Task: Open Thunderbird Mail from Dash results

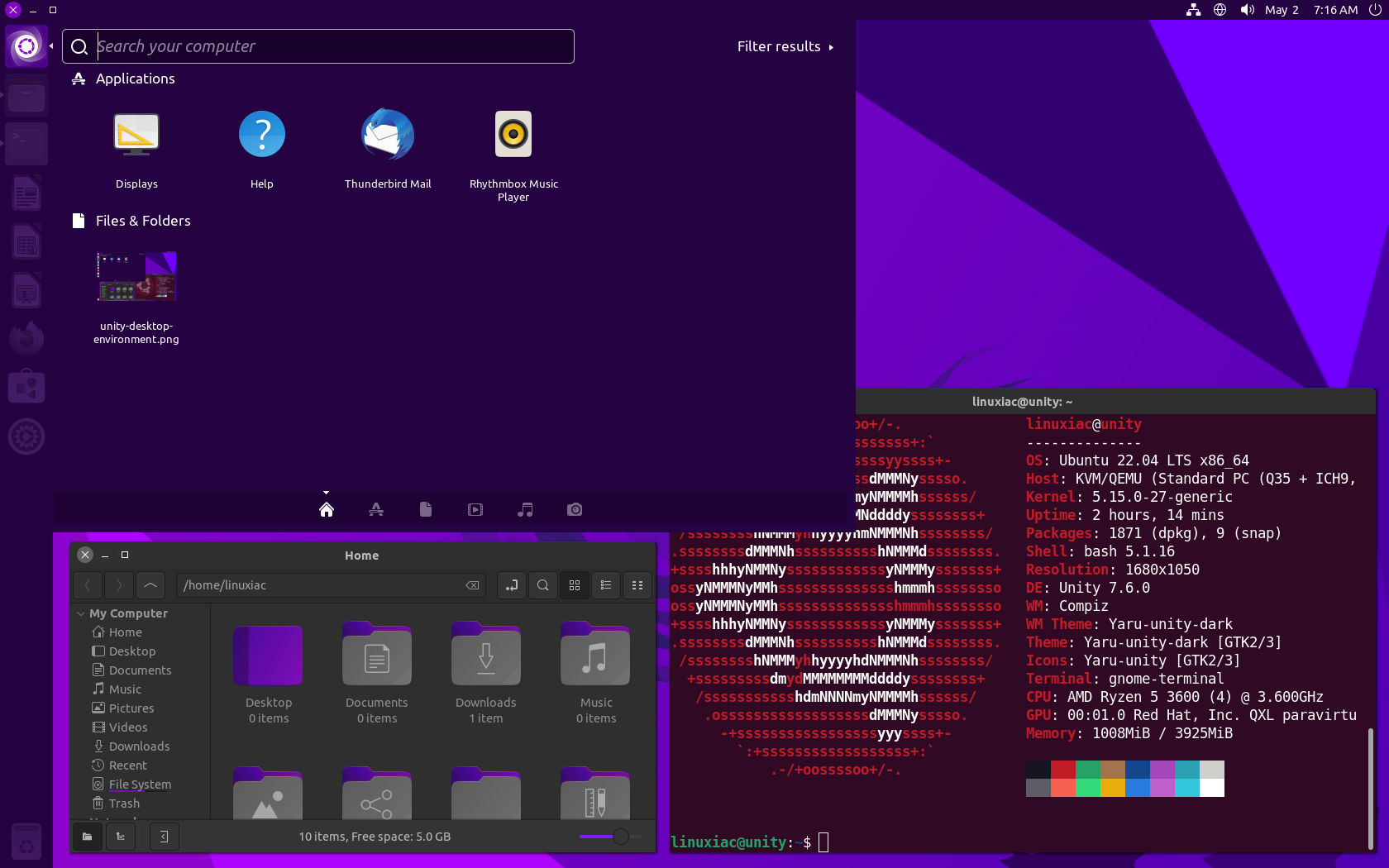Action: click(x=388, y=150)
